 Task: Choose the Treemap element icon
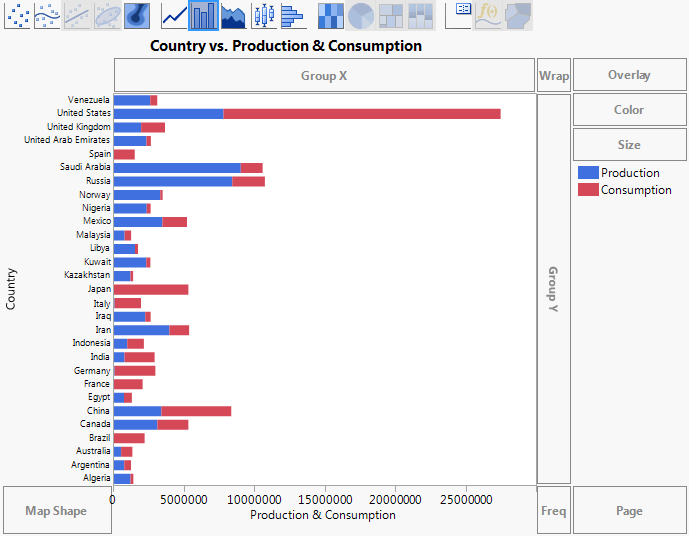point(391,15)
